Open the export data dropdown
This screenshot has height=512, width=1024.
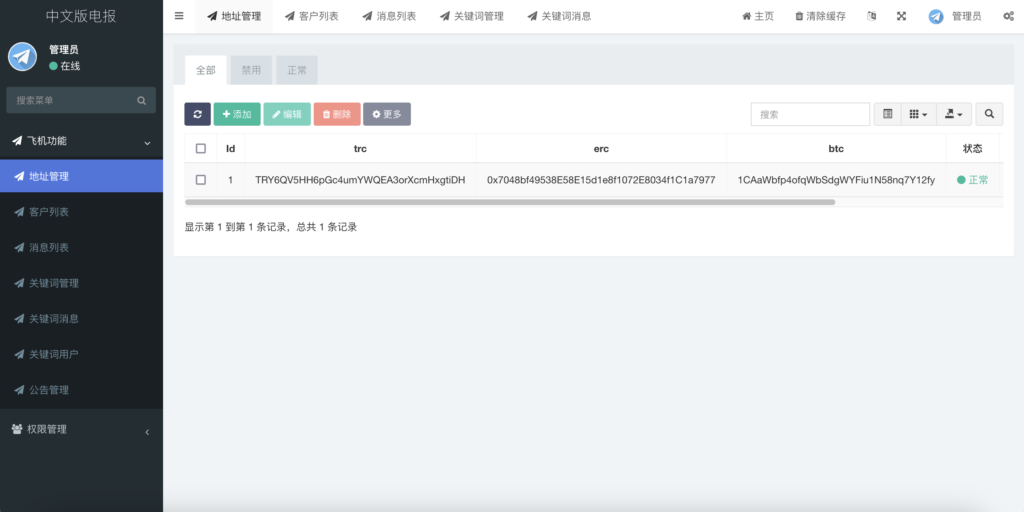click(953, 114)
